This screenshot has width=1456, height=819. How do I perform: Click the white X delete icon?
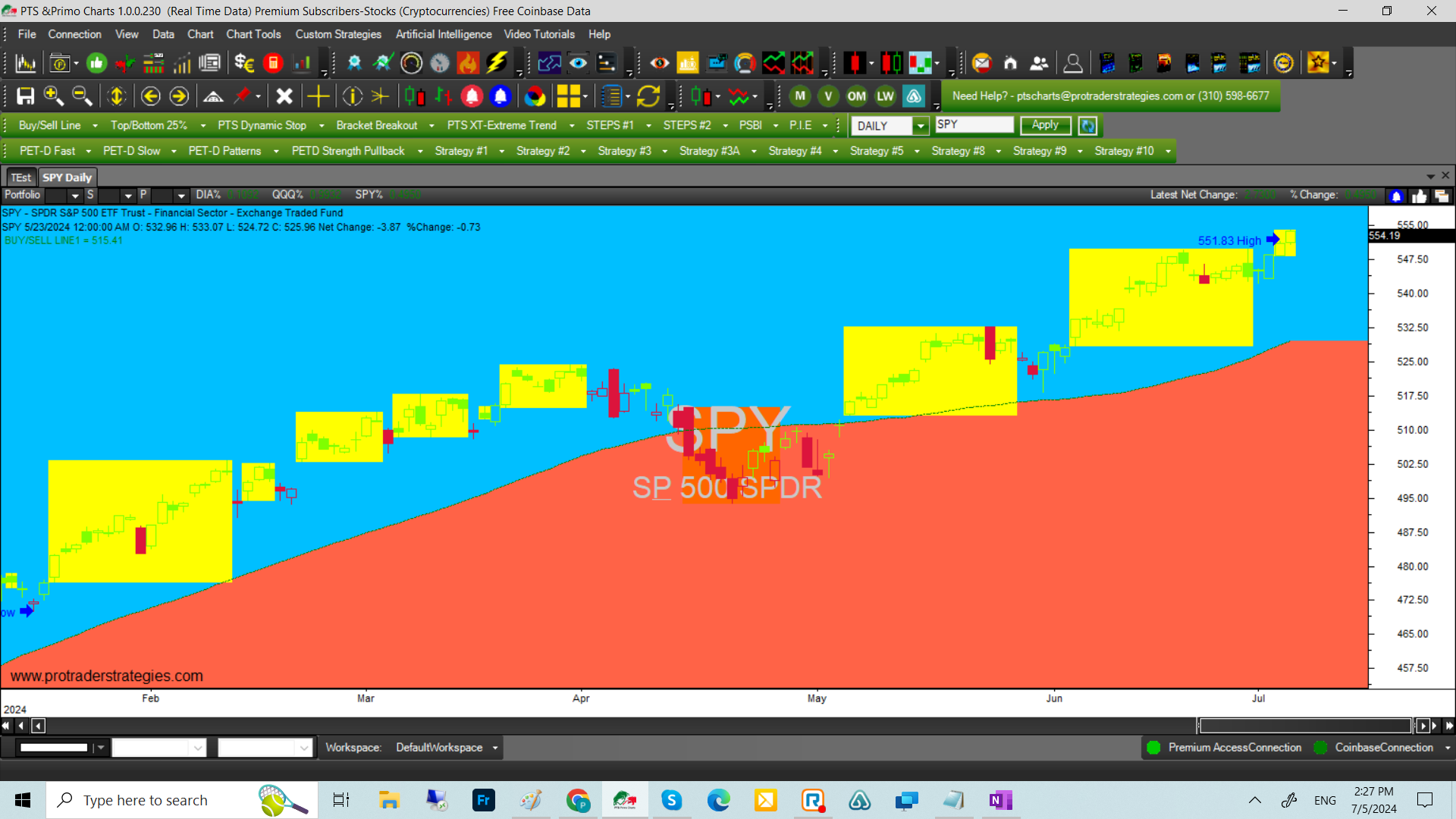pyautogui.click(x=284, y=96)
